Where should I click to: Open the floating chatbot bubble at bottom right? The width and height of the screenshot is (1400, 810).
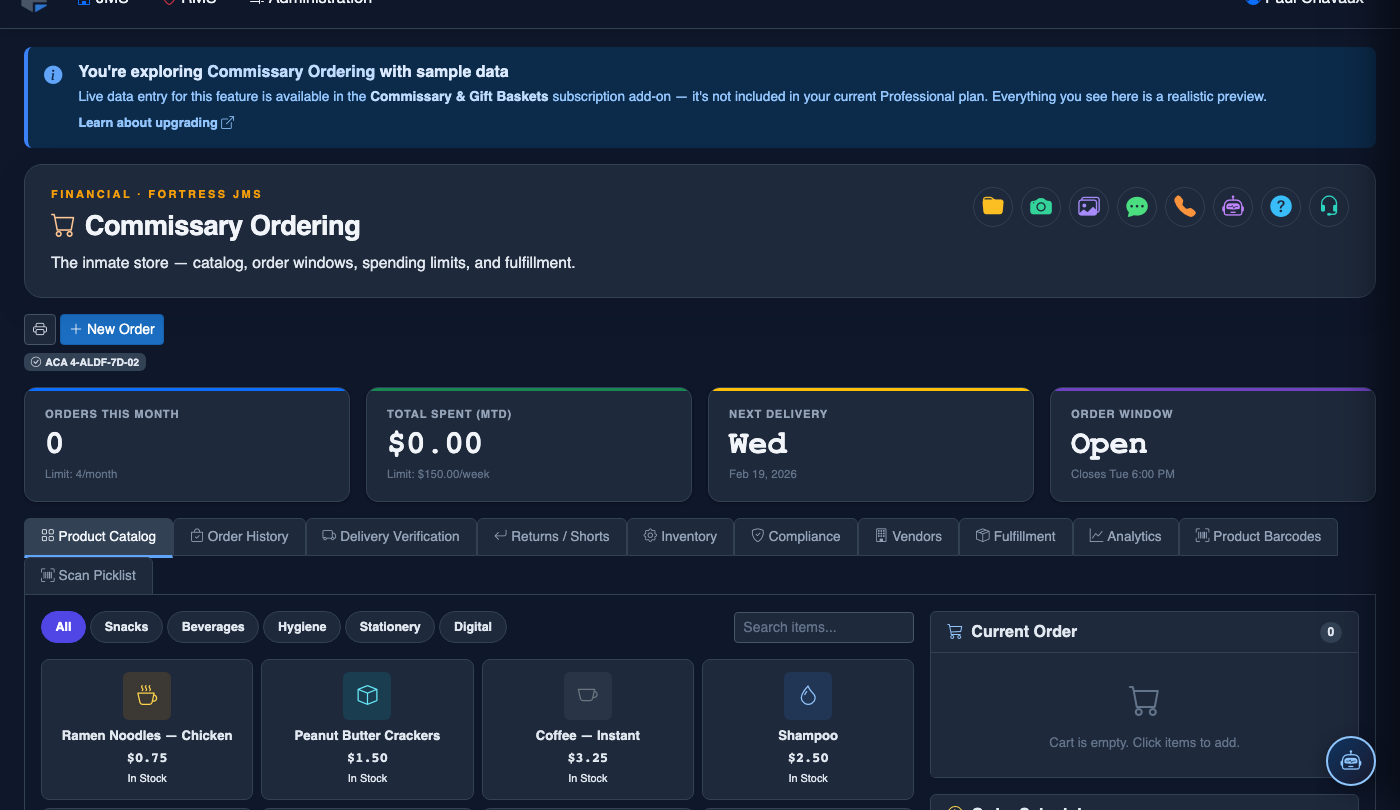(1351, 761)
